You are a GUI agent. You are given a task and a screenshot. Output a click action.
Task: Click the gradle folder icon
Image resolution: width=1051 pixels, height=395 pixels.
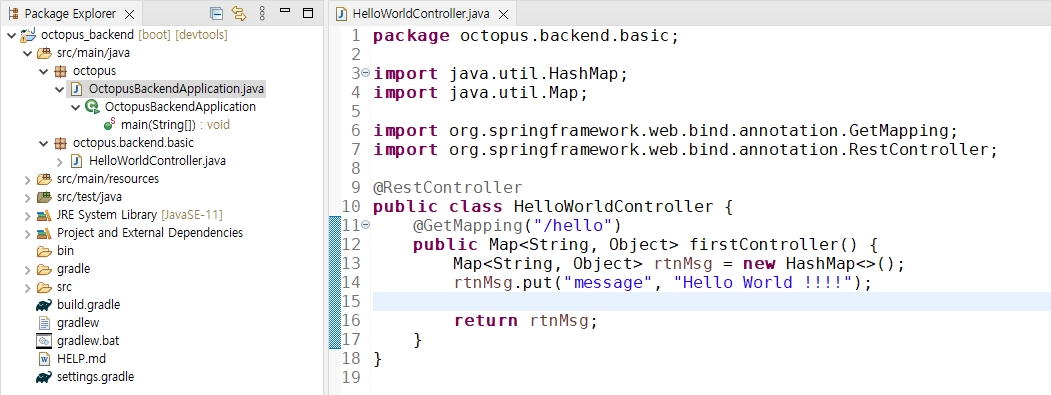tap(44, 270)
